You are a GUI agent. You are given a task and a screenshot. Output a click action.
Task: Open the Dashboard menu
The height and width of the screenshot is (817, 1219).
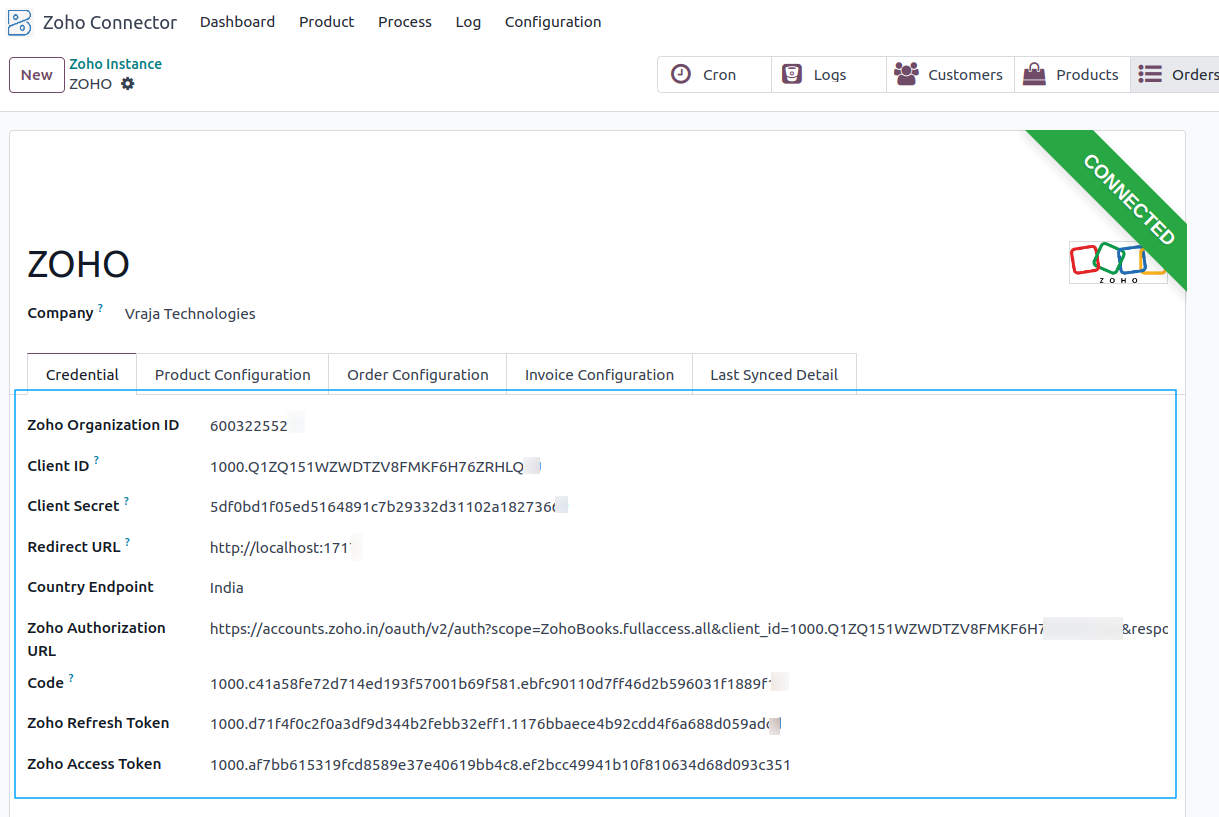coord(237,22)
